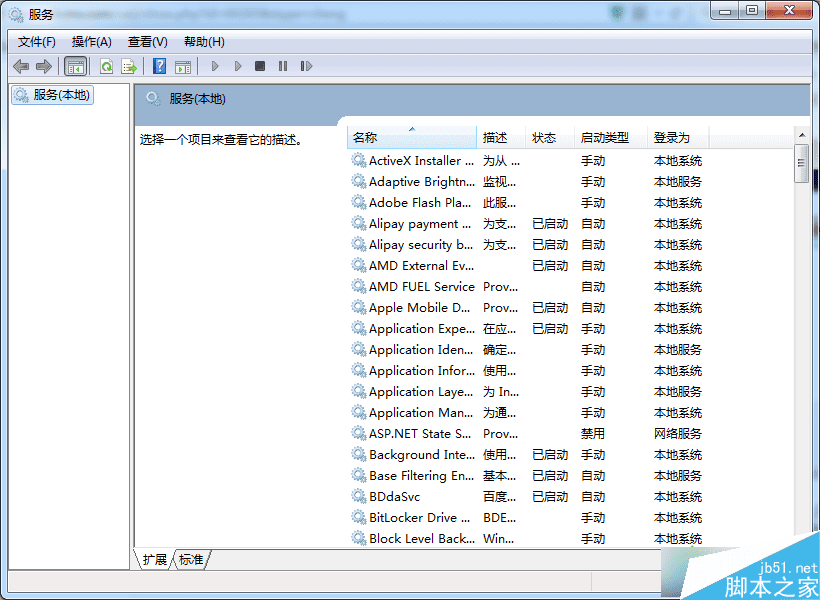Open help using the blue question mark icon
The width and height of the screenshot is (820, 600).
tap(159, 66)
